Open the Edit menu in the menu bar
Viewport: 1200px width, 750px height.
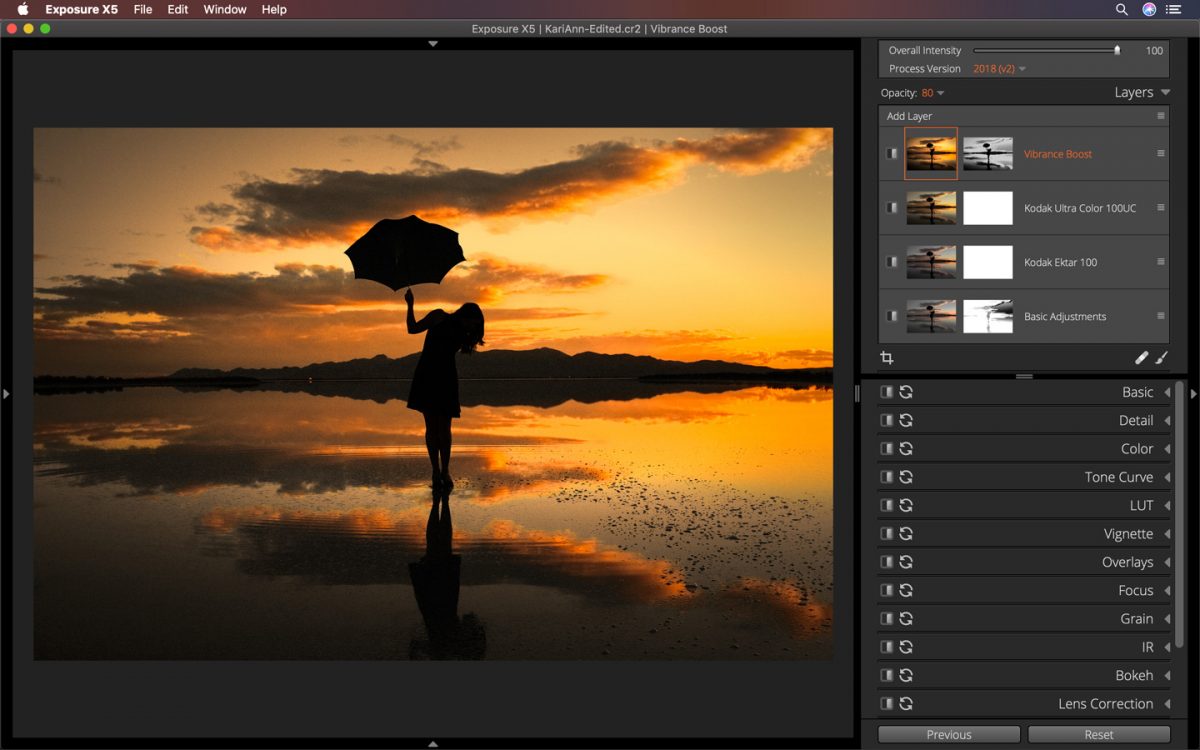pos(177,9)
